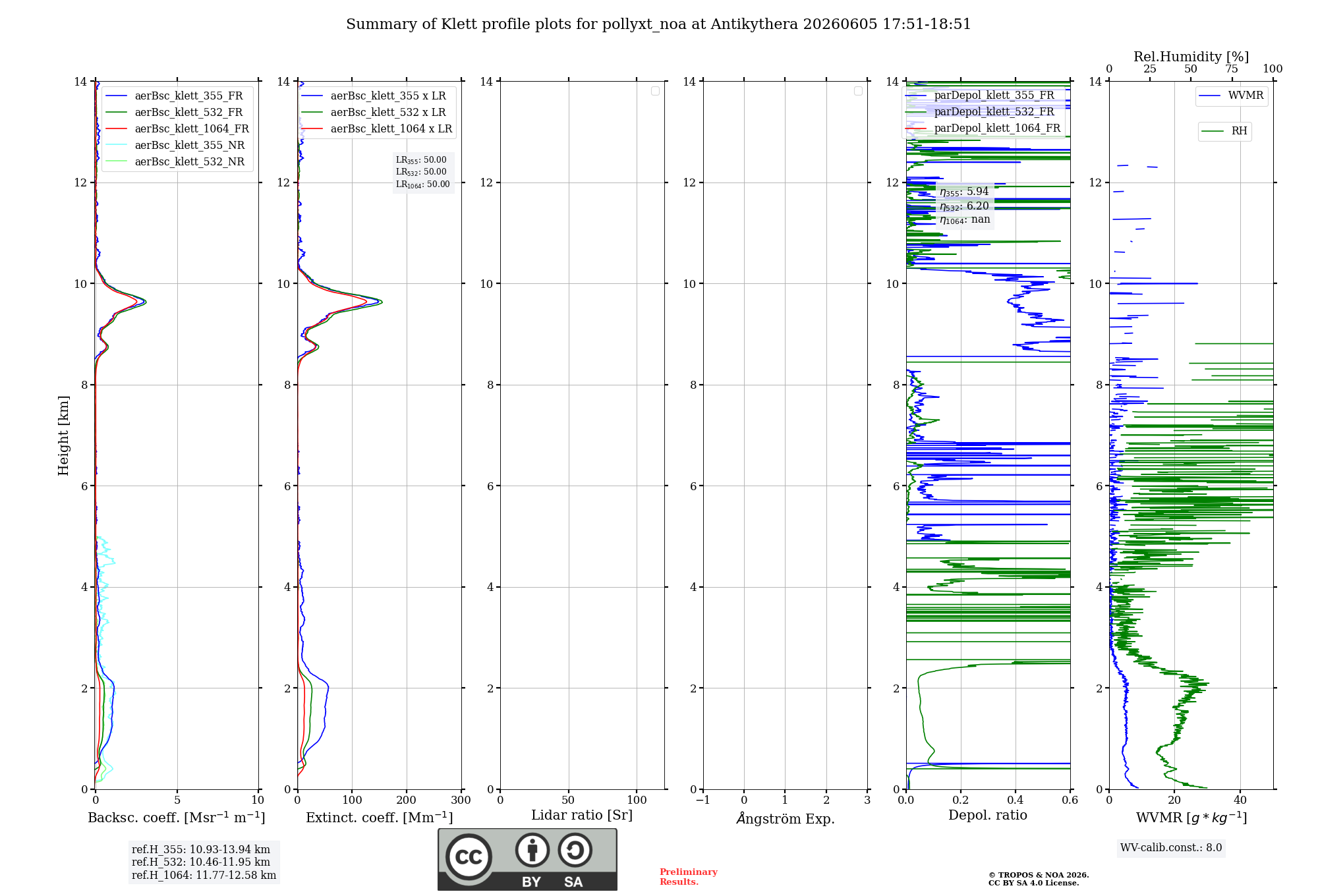Click the parDepol_klett_532_FR legend entry
Image resolution: width=1318 pixels, height=896 pixels.
[x=981, y=112]
